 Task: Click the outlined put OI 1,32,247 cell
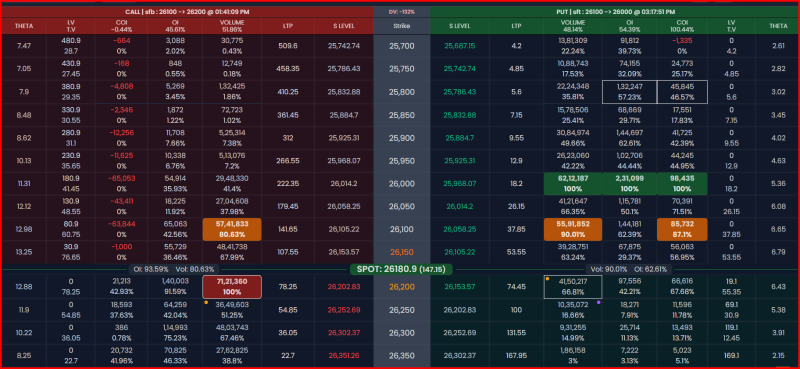[x=630, y=92]
